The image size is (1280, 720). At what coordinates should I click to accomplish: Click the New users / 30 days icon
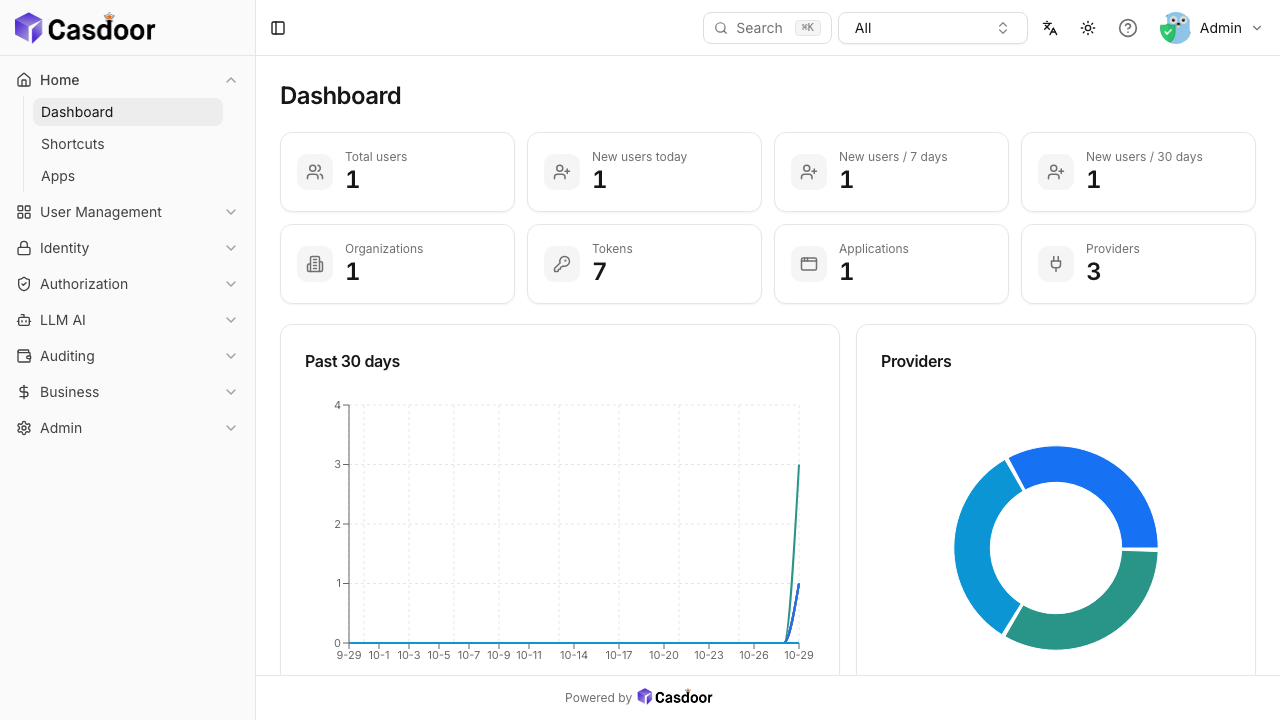pyautogui.click(x=1056, y=172)
